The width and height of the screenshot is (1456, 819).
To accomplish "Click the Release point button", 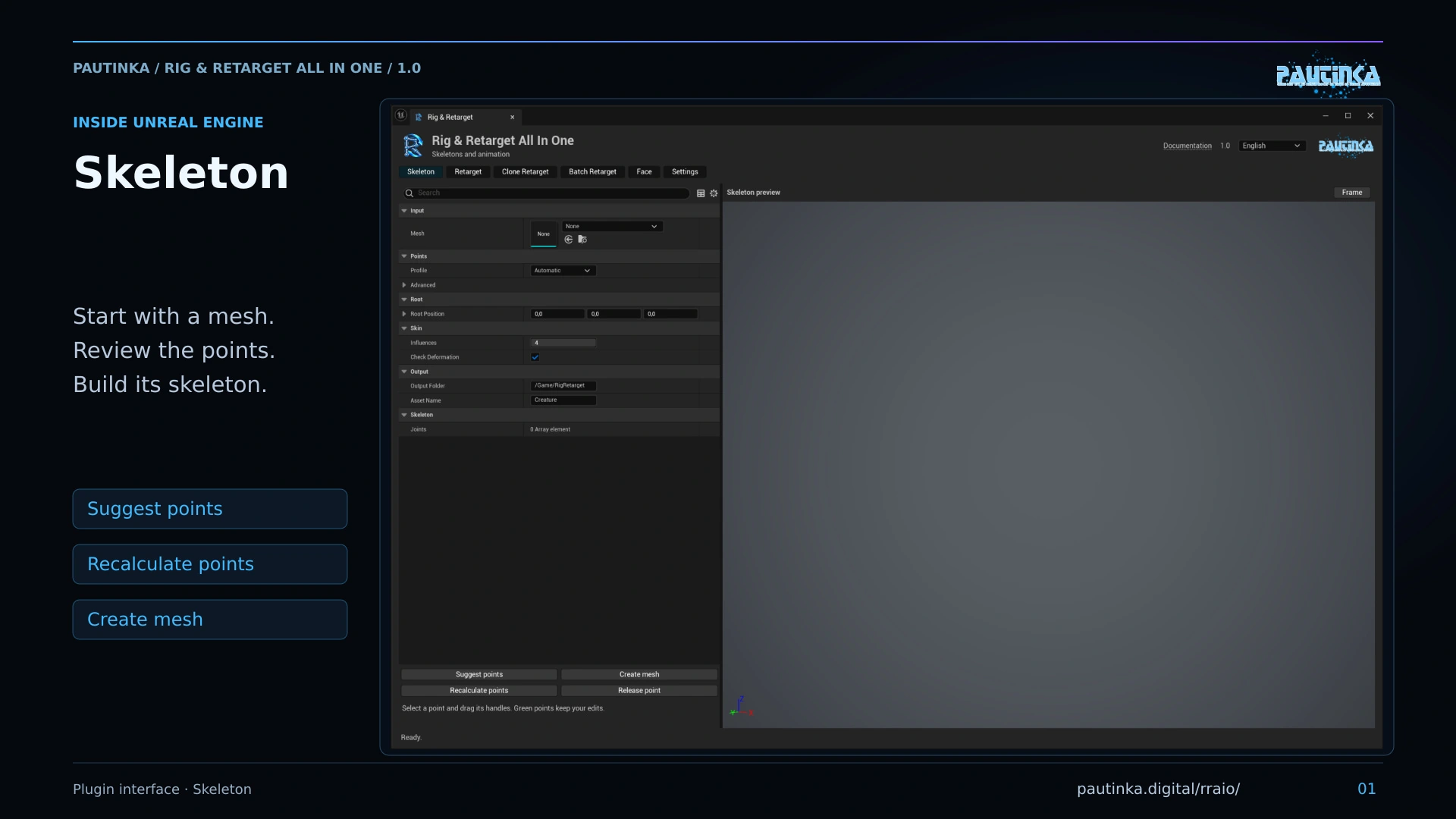I will point(639,691).
